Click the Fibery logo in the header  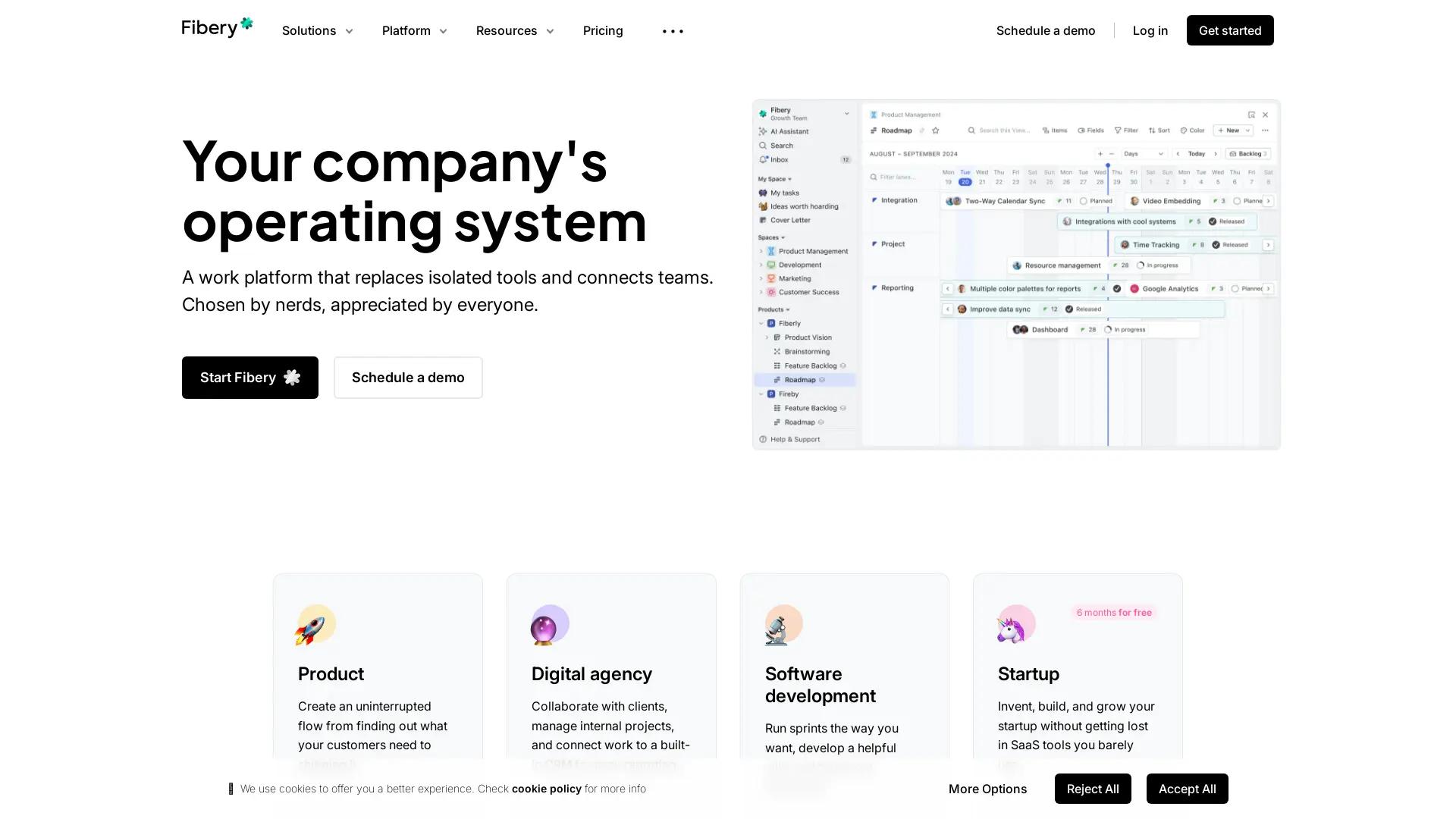tap(217, 28)
